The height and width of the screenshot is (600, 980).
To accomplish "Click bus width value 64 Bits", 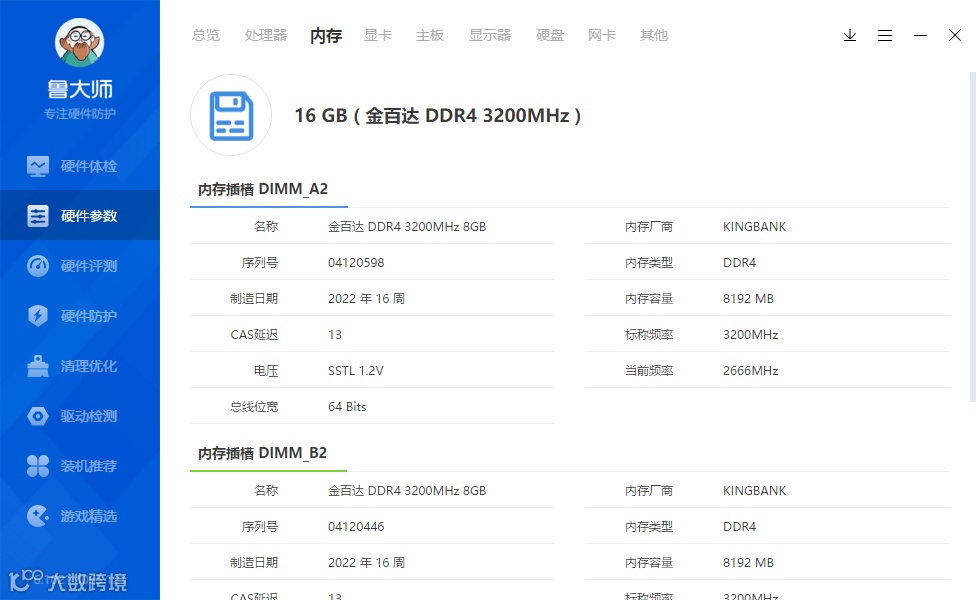I will (x=347, y=407).
